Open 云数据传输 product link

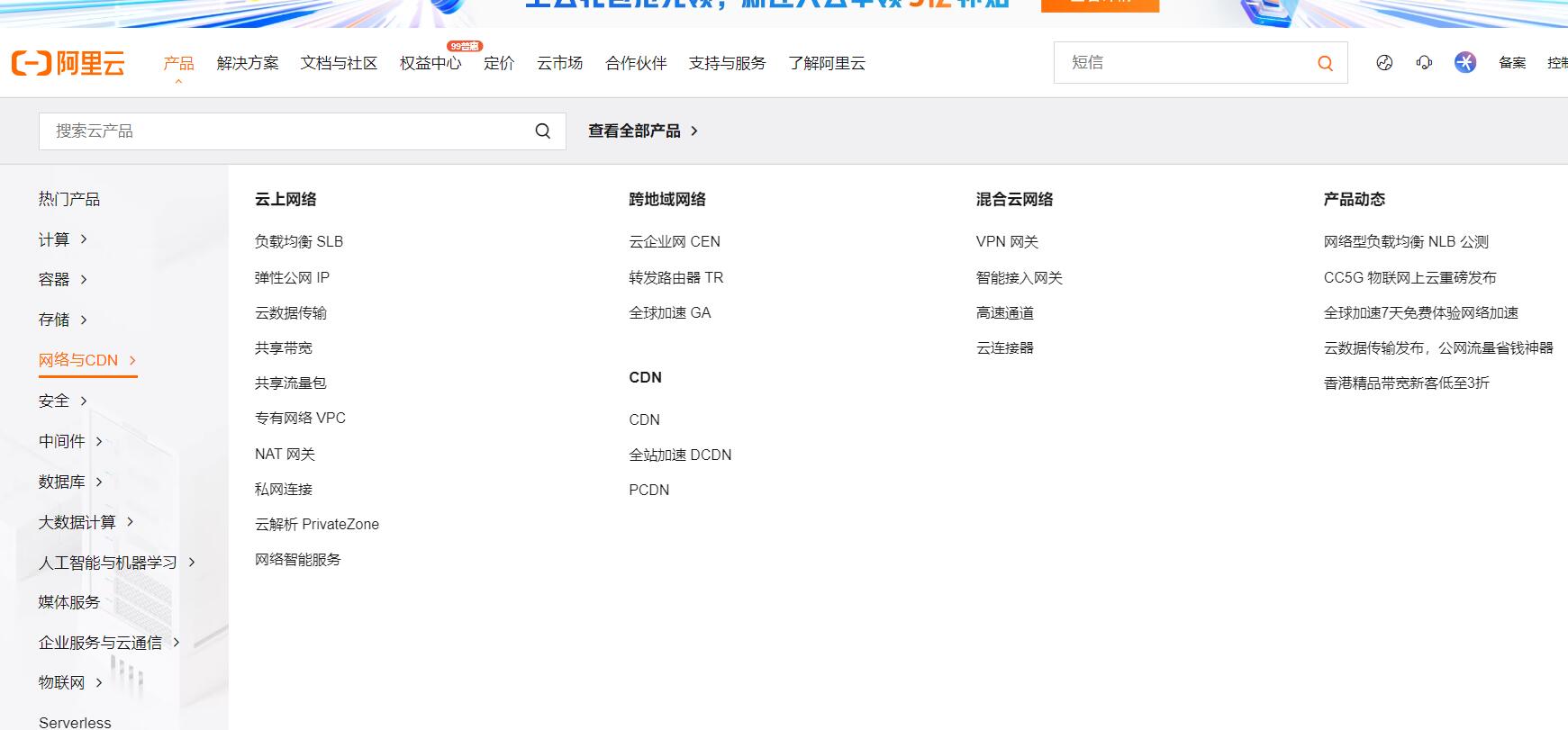click(291, 312)
